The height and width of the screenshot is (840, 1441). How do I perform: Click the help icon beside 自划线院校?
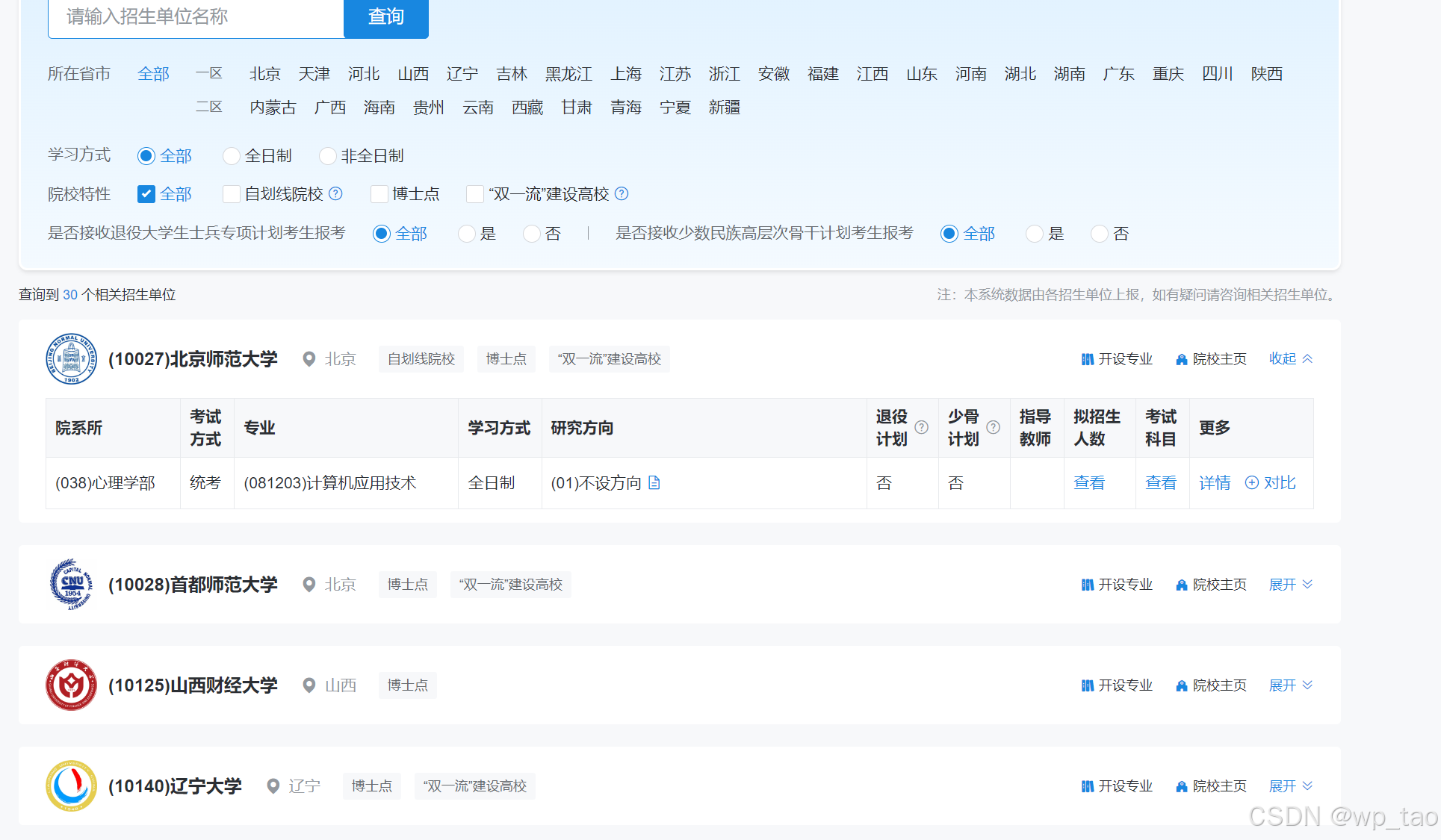(336, 194)
